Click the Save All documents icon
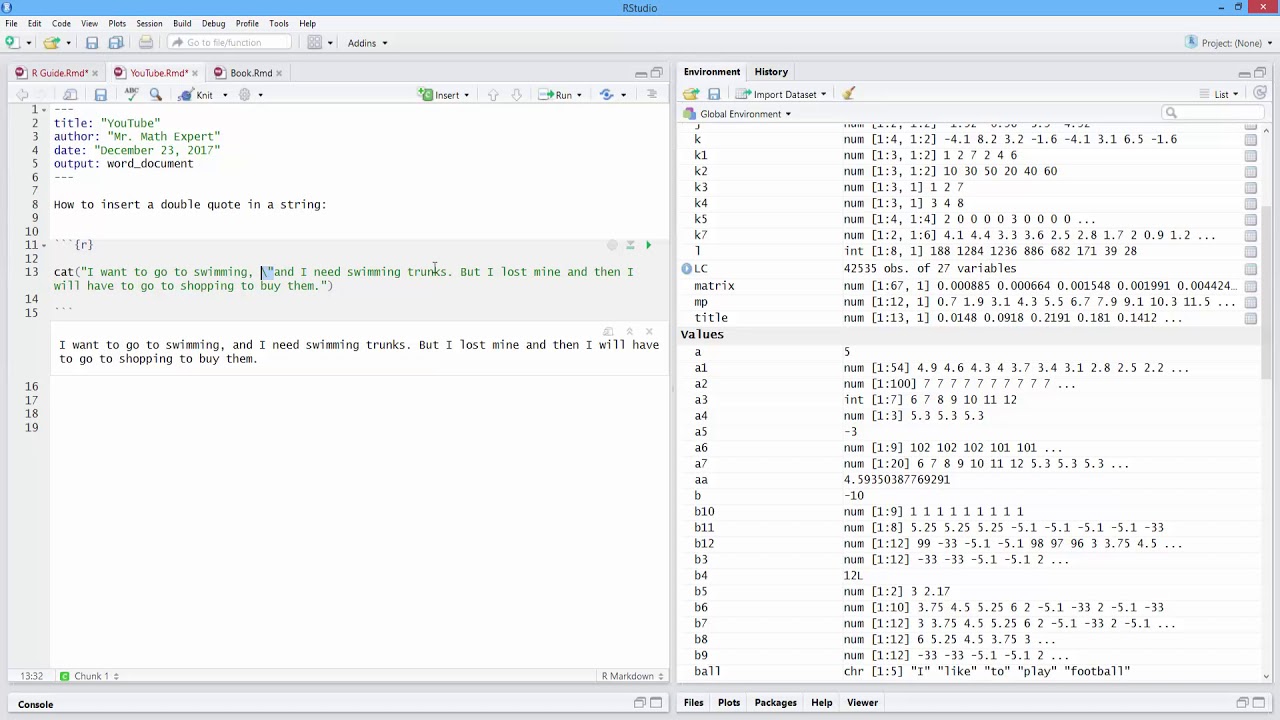1280x720 pixels. tap(116, 43)
